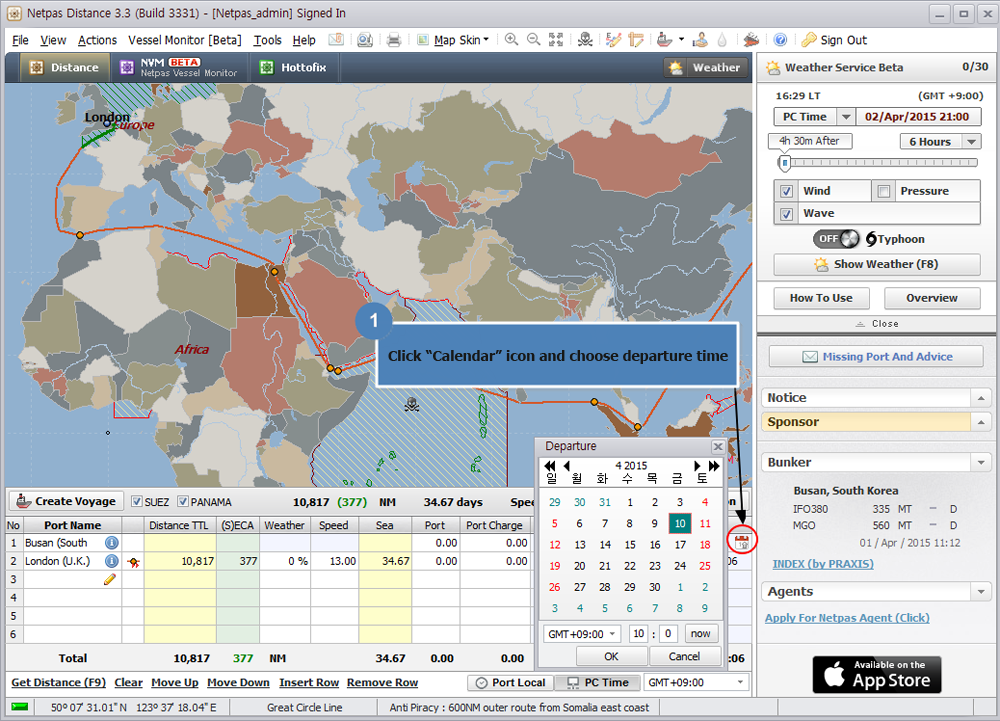Click the email attachment toolbar icon
The image size is (1000, 721).
click(x=336, y=40)
